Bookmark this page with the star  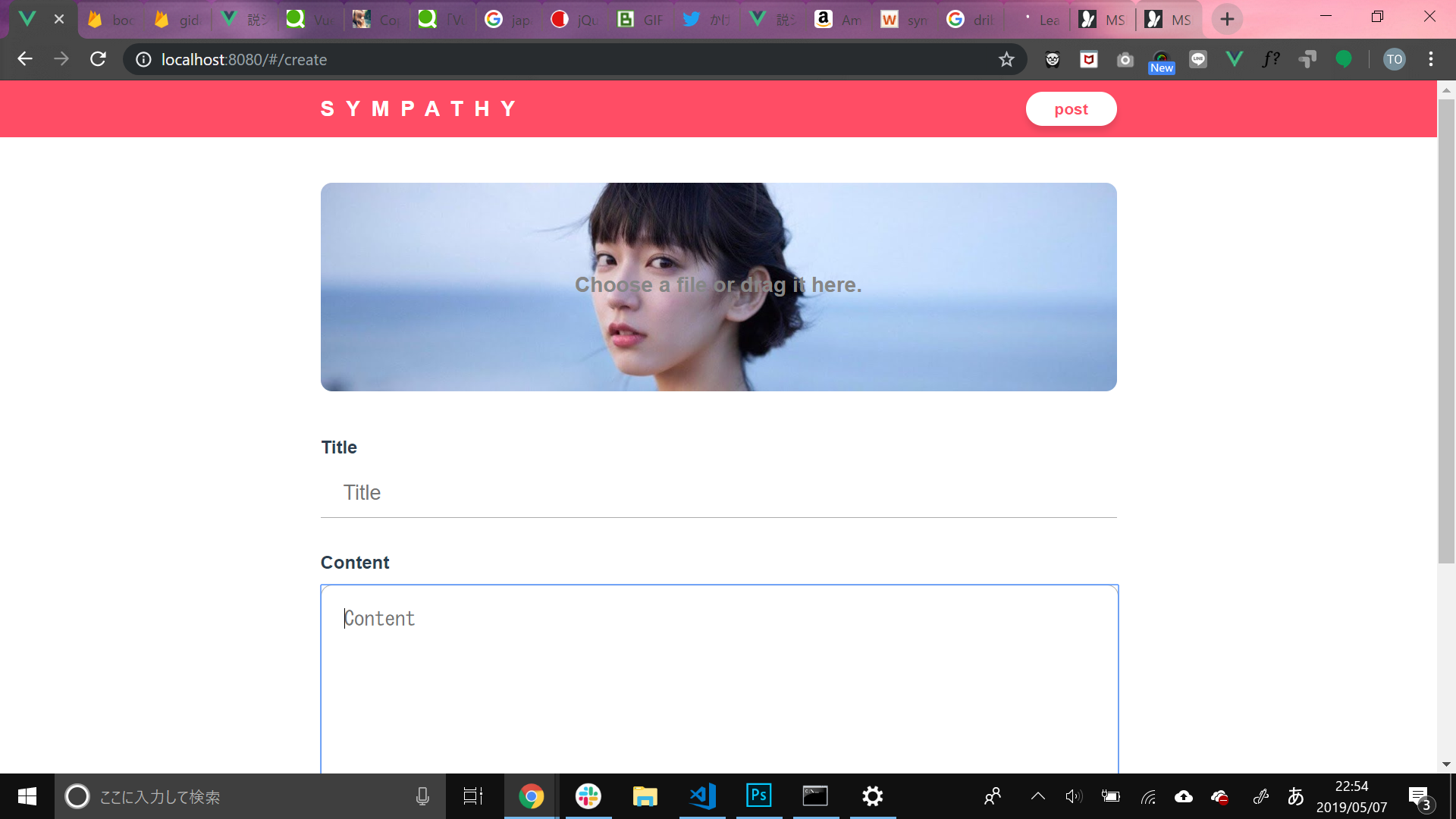pos(1007,59)
